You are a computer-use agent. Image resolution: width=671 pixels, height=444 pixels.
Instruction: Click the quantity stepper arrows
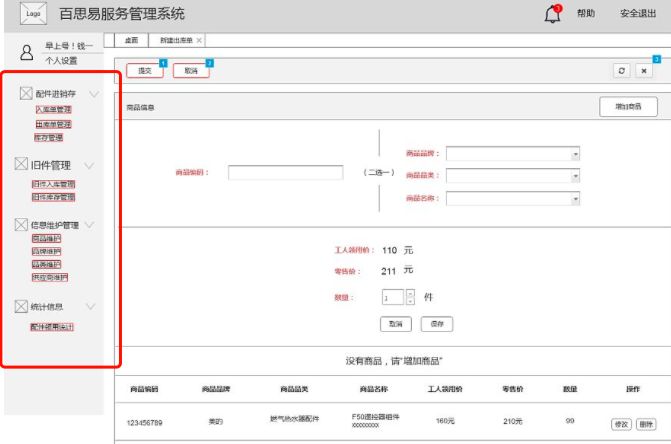tap(410, 297)
